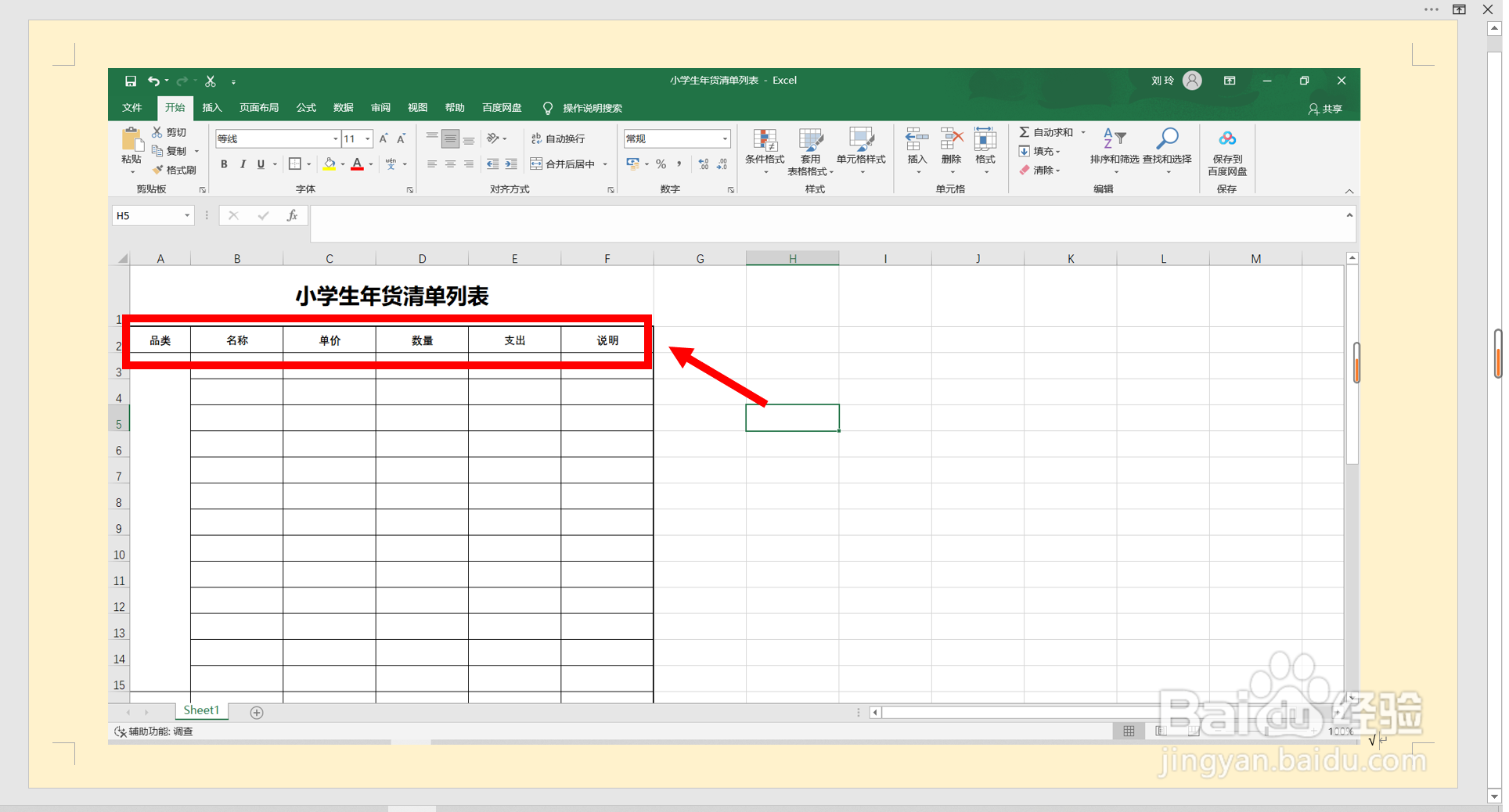Open Merge and Center dropdown arrow
This screenshot has width=1509, height=812.
(x=605, y=164)
